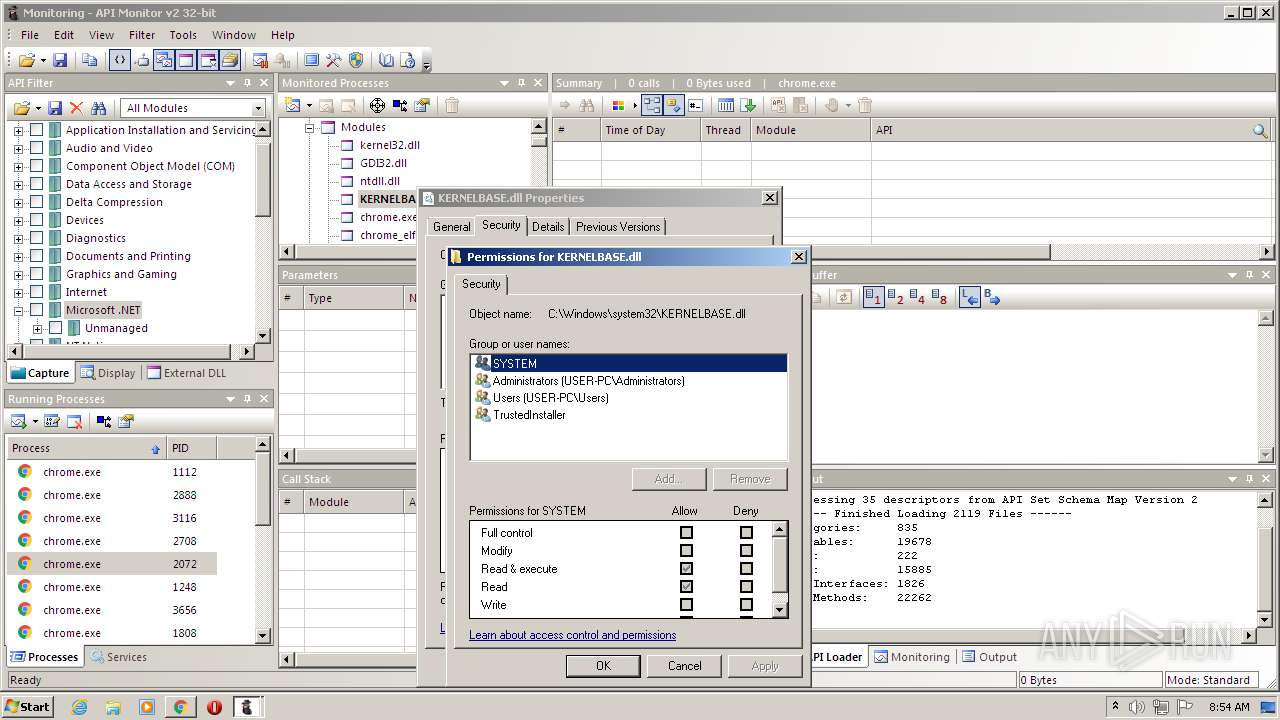
Task: Click the trash icon in Summary toolbar
Action: pos(866,105)
